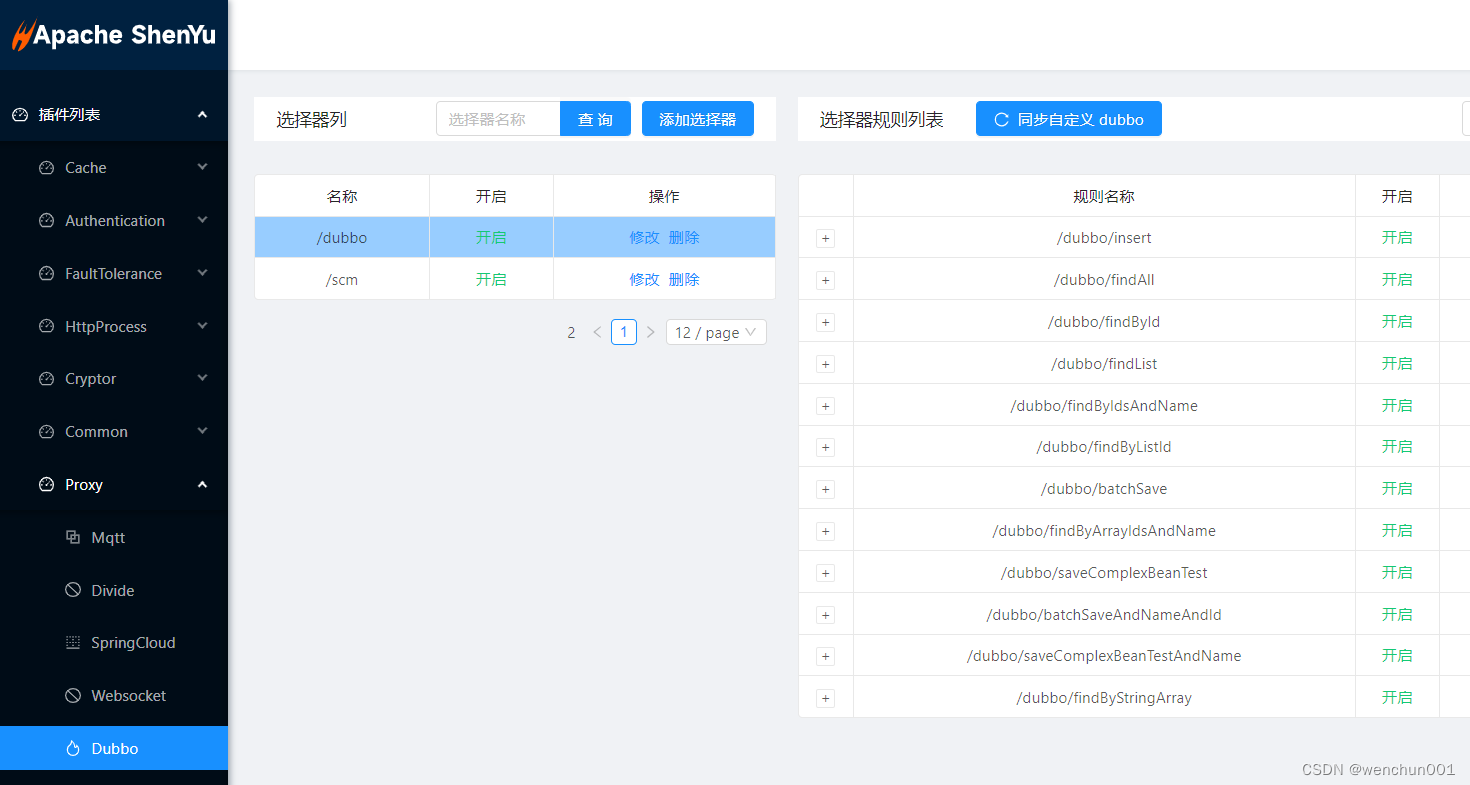Screen dimensions: 1470x785
Task: Click the FaultTolerance category gauge icon
Action: (x=46, y=274)
